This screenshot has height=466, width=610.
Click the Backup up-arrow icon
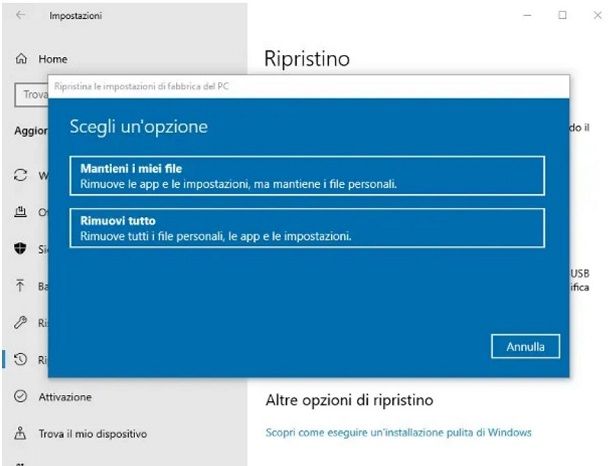(20, 286)
